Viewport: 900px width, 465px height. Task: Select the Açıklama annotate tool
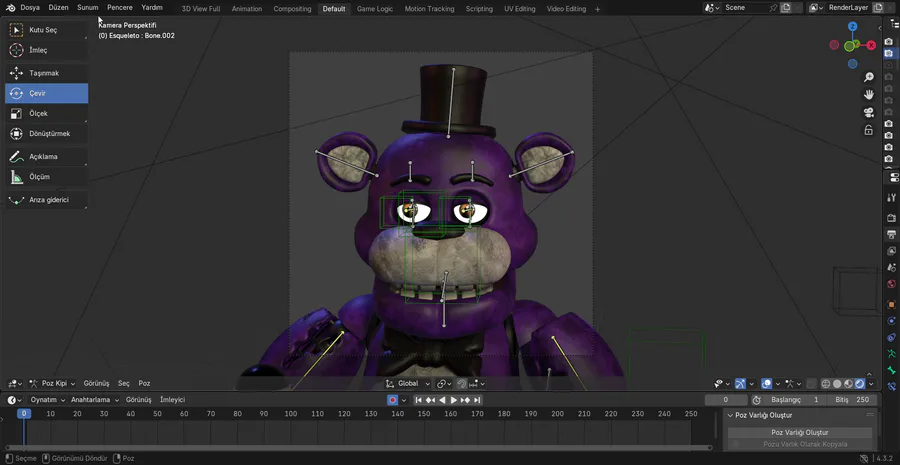(46, 156)
